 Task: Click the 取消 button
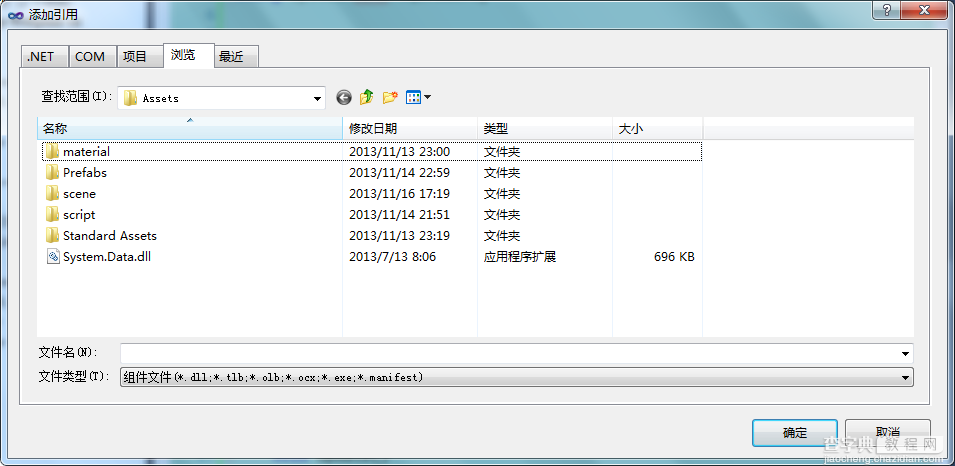point(887,433)
